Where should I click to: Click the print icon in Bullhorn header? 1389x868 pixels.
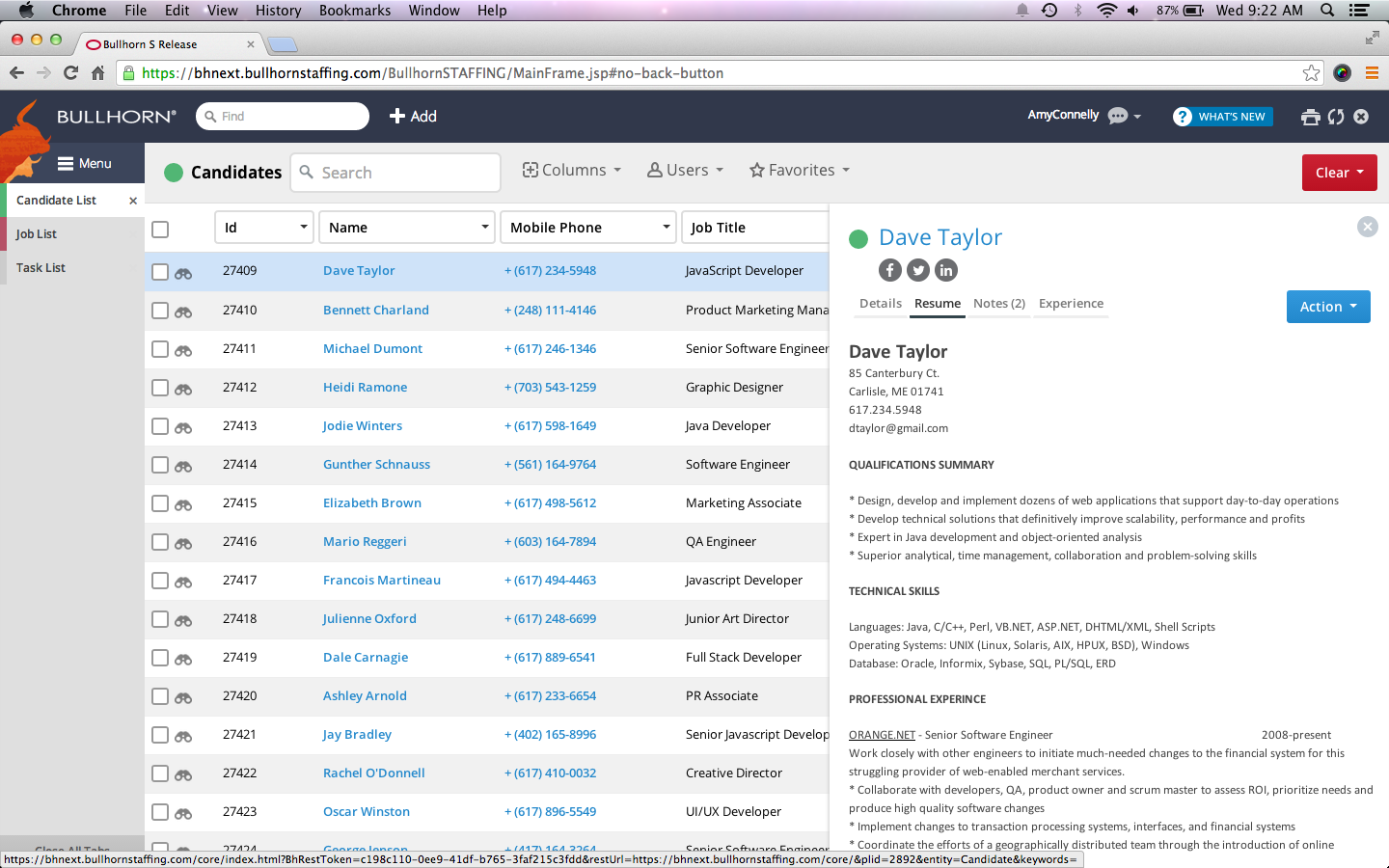tap(1310, 117)
